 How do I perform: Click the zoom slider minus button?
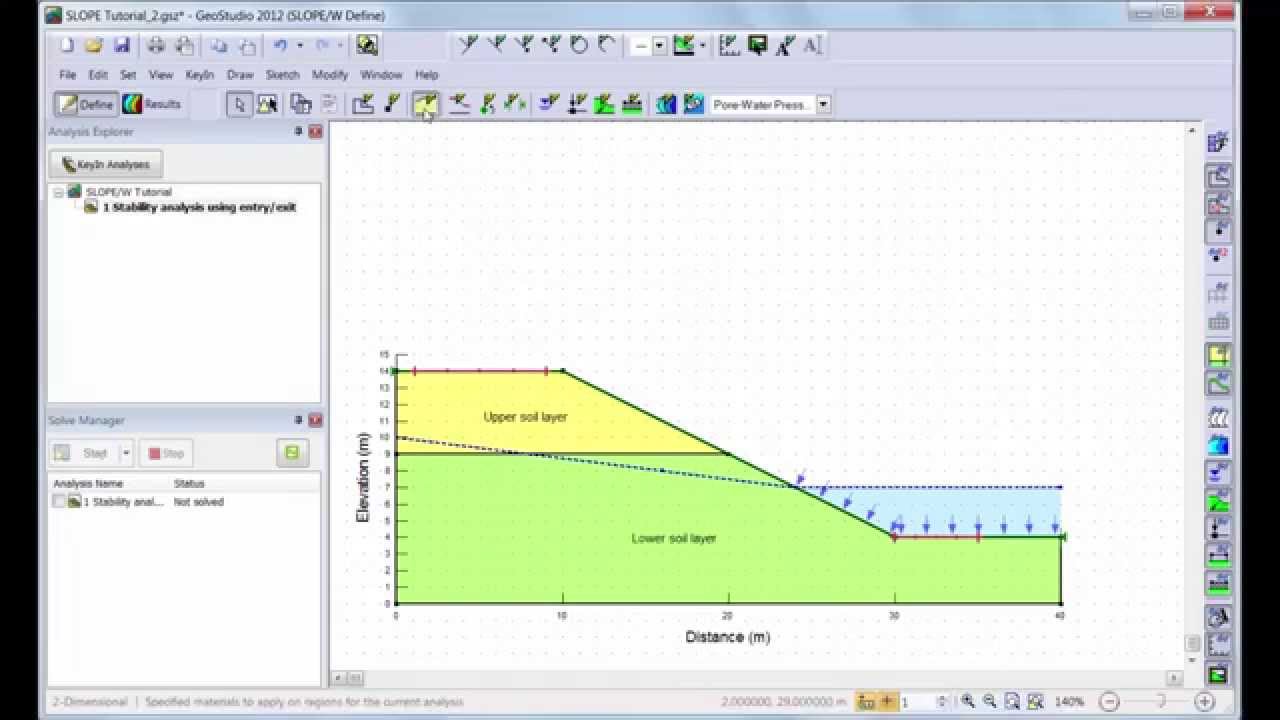pos(1109,702)
